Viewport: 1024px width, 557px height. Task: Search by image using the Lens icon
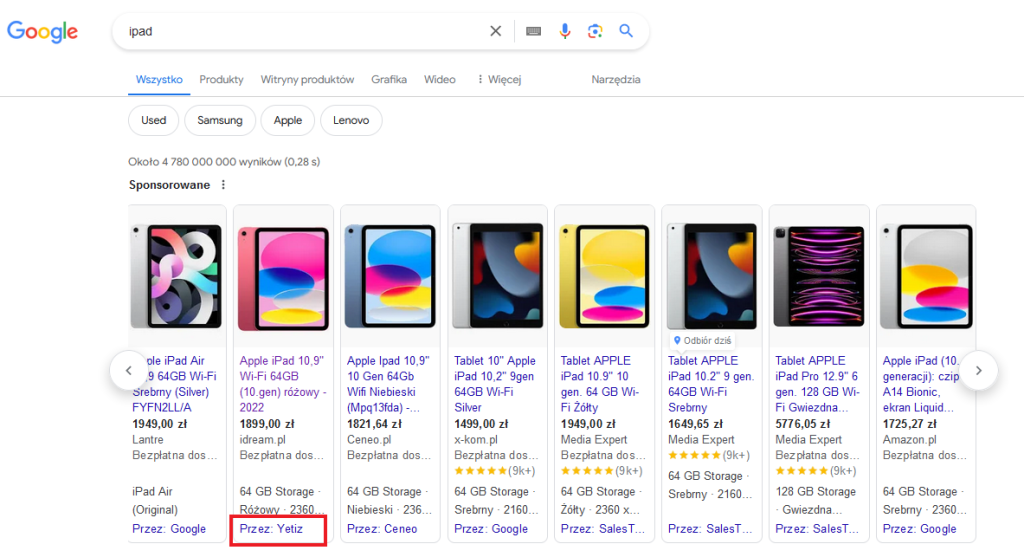[x=595, y=31]
